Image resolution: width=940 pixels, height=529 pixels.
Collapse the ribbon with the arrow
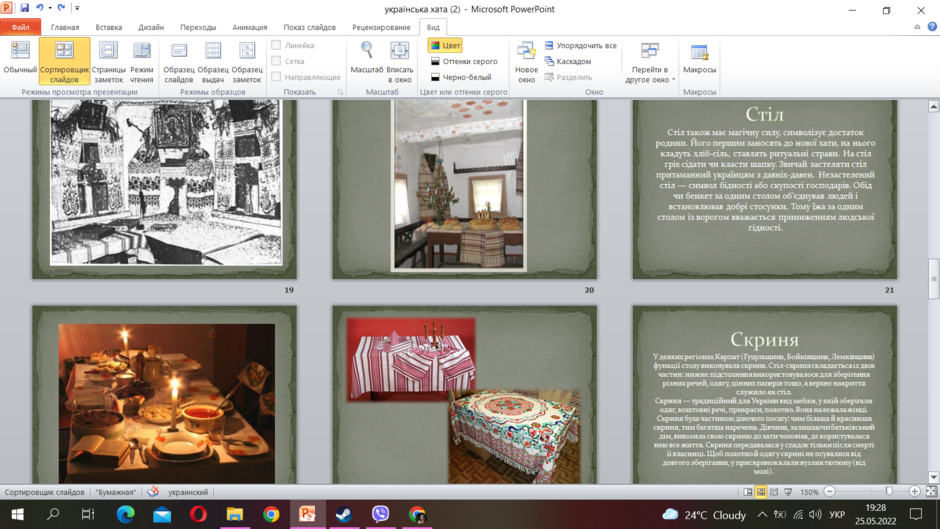pyautogui.click(x=917, y=27)
